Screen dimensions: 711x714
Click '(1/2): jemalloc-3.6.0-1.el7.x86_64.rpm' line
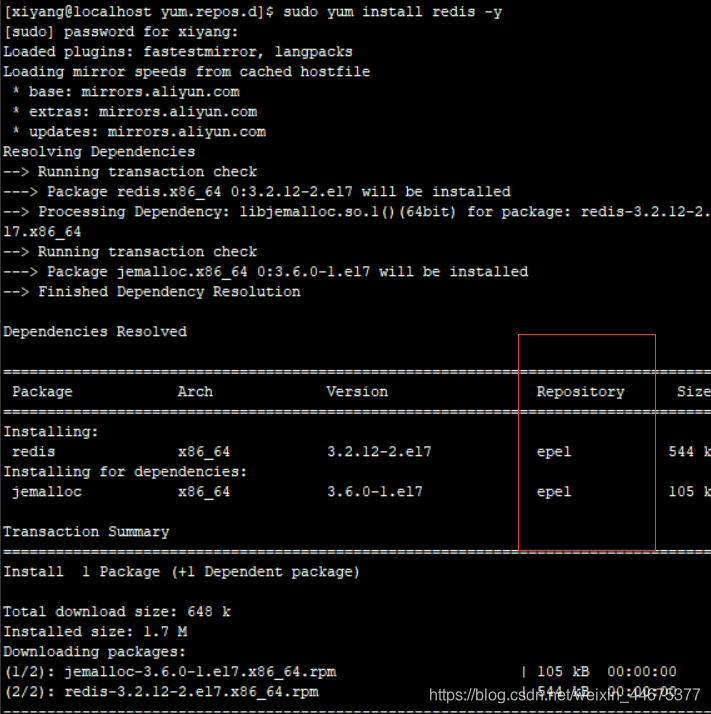[x=171, y=673]
